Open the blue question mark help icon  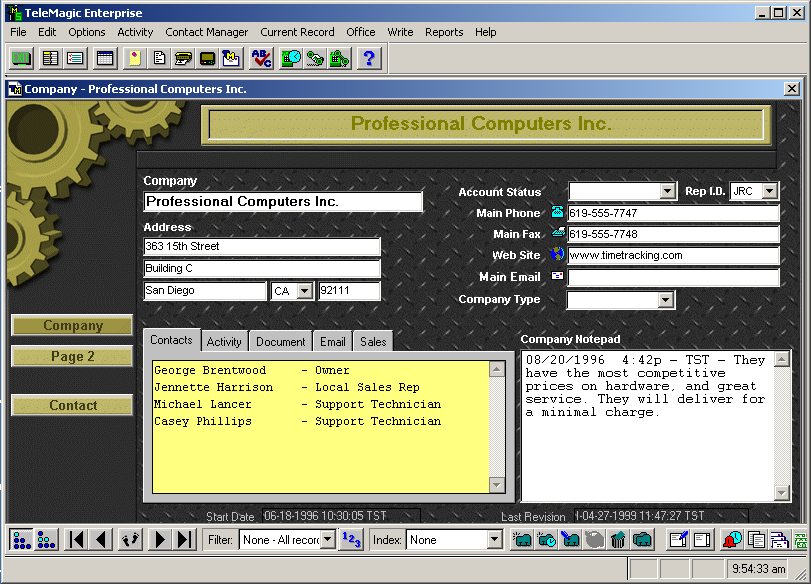(369, 58)
